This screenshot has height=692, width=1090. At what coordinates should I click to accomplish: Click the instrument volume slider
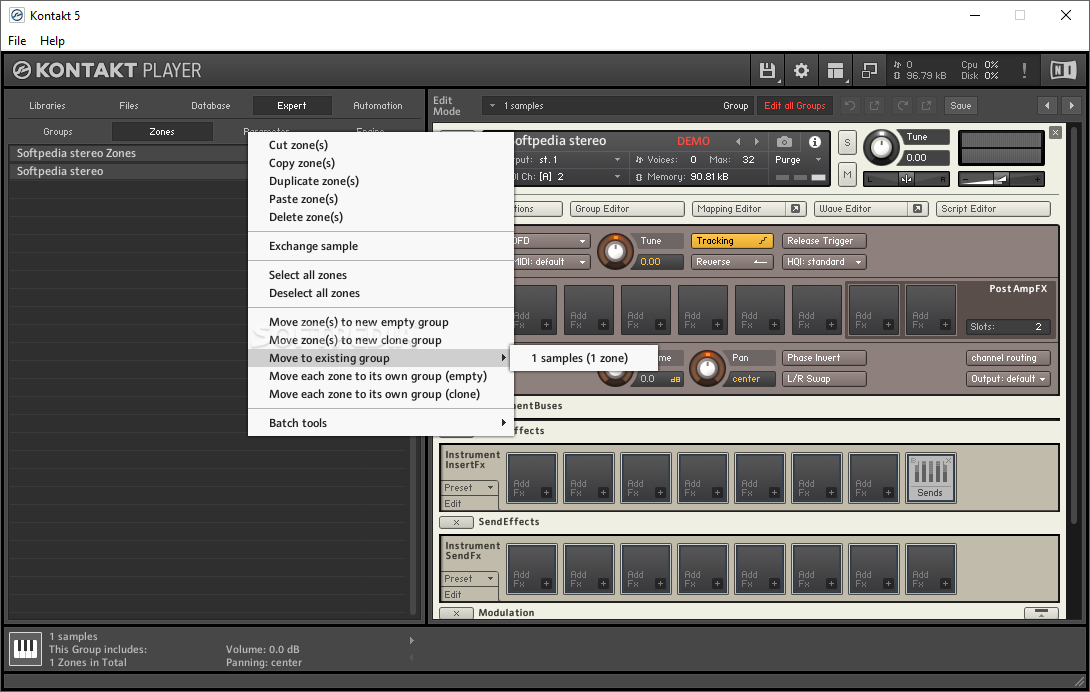(x=1000, y=179)
